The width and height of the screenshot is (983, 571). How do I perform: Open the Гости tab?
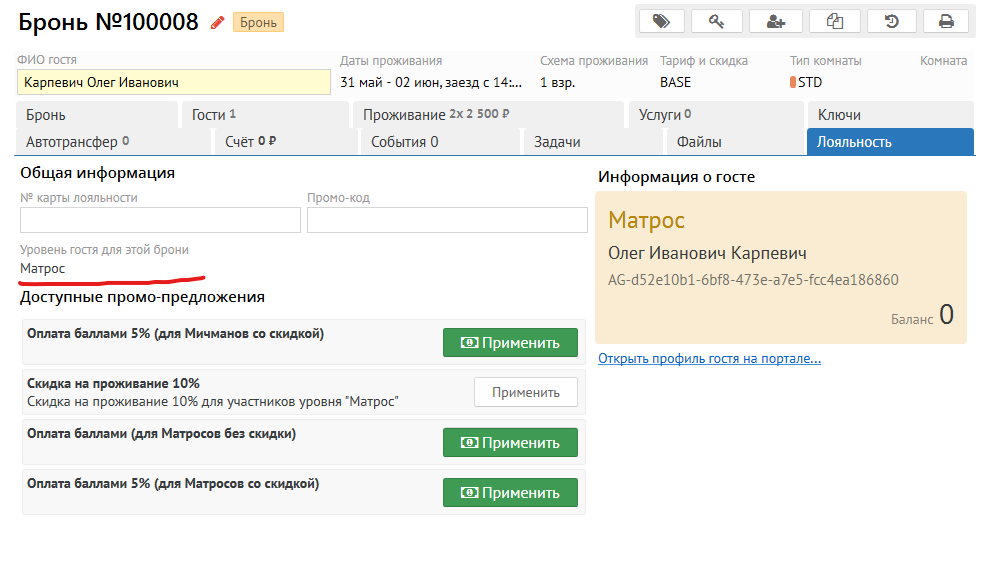pyautogui.click(x=213, y=115)
